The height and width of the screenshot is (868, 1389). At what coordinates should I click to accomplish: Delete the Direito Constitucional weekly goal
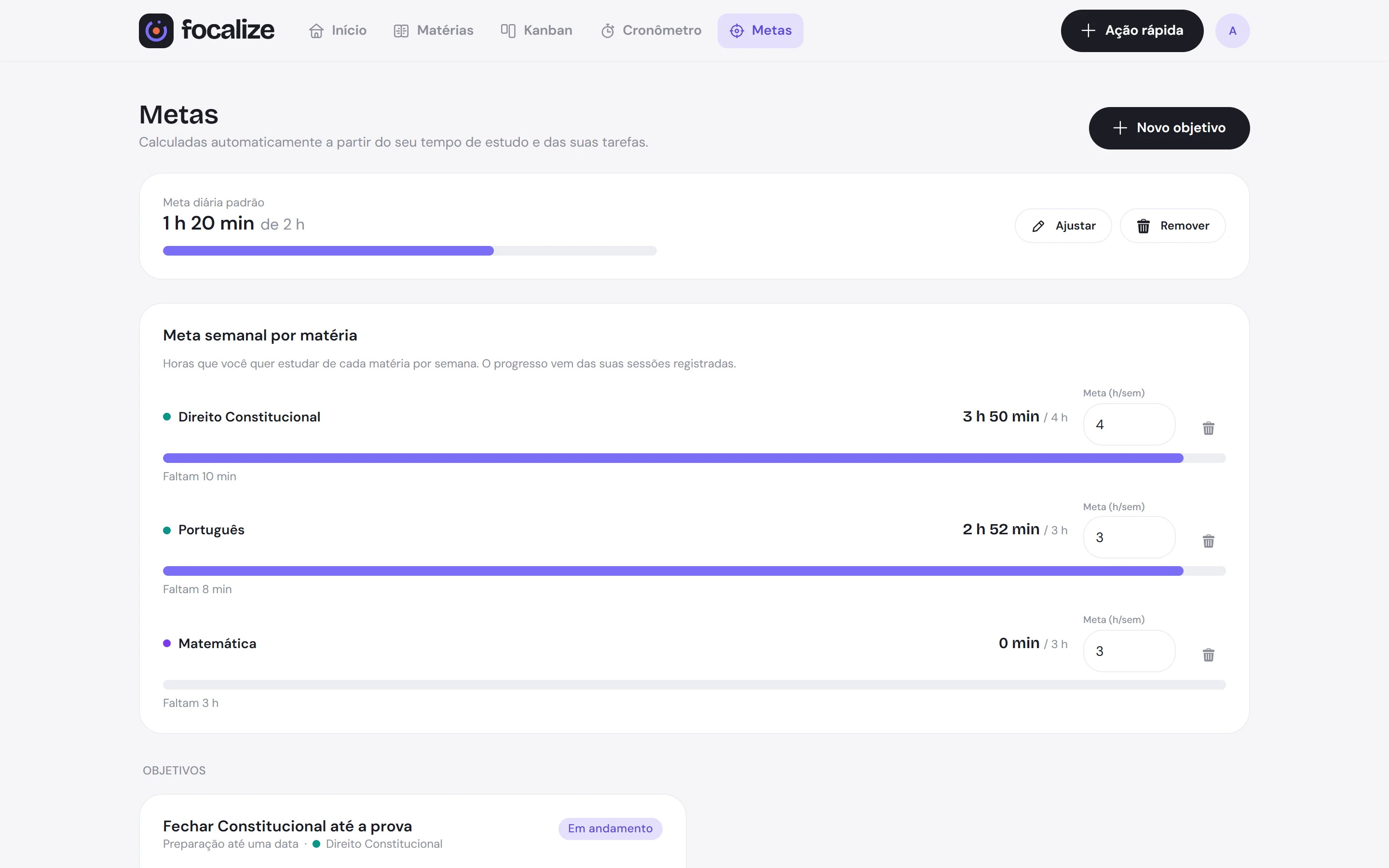point(1208,428)
